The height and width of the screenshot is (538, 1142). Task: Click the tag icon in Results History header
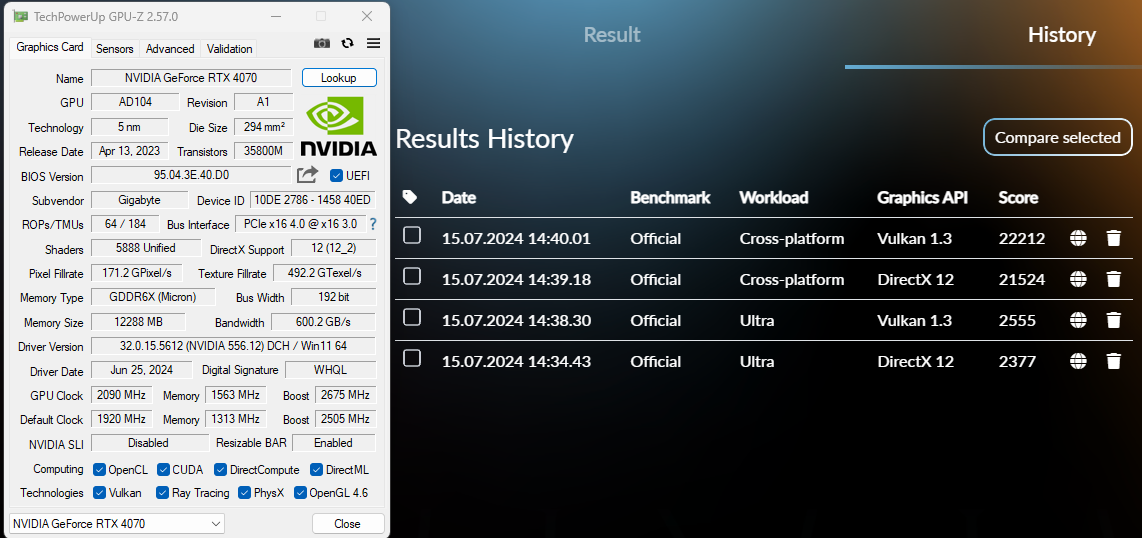click(x=410, y=197)
